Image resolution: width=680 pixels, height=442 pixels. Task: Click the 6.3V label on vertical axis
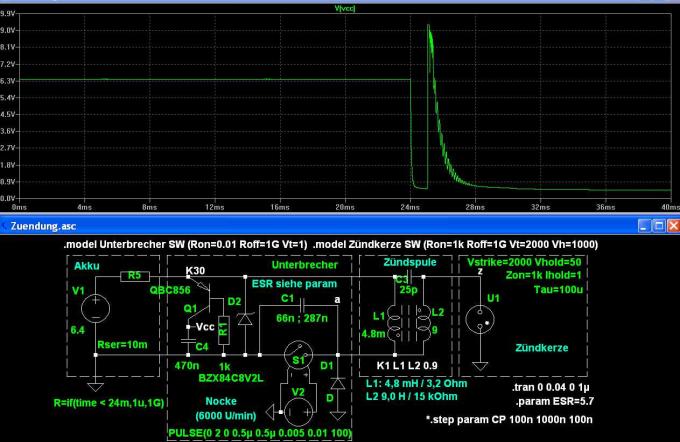coord(8,79)
